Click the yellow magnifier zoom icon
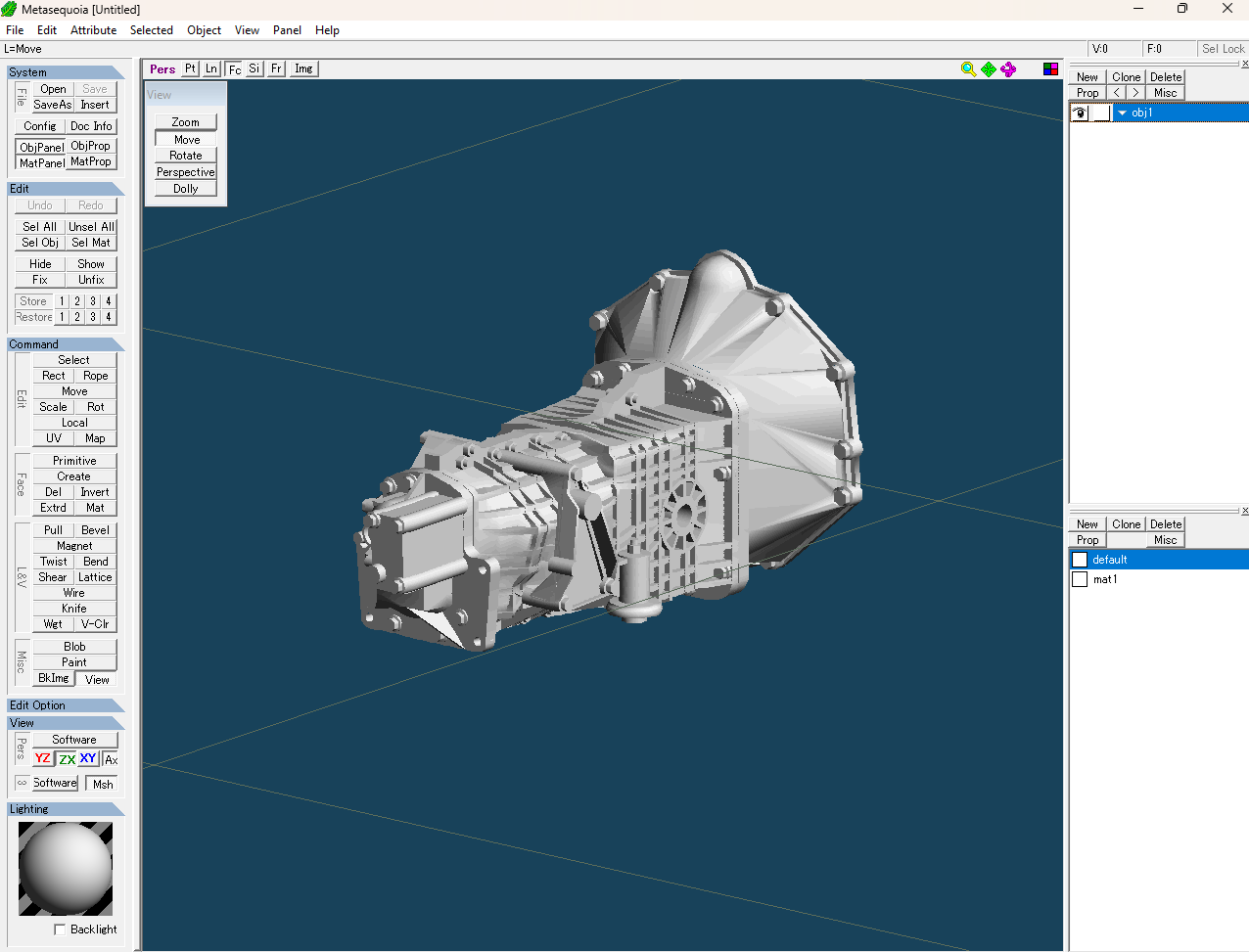Image resolution: width=1249 pixels, height=952 pixels. point(968,68)
